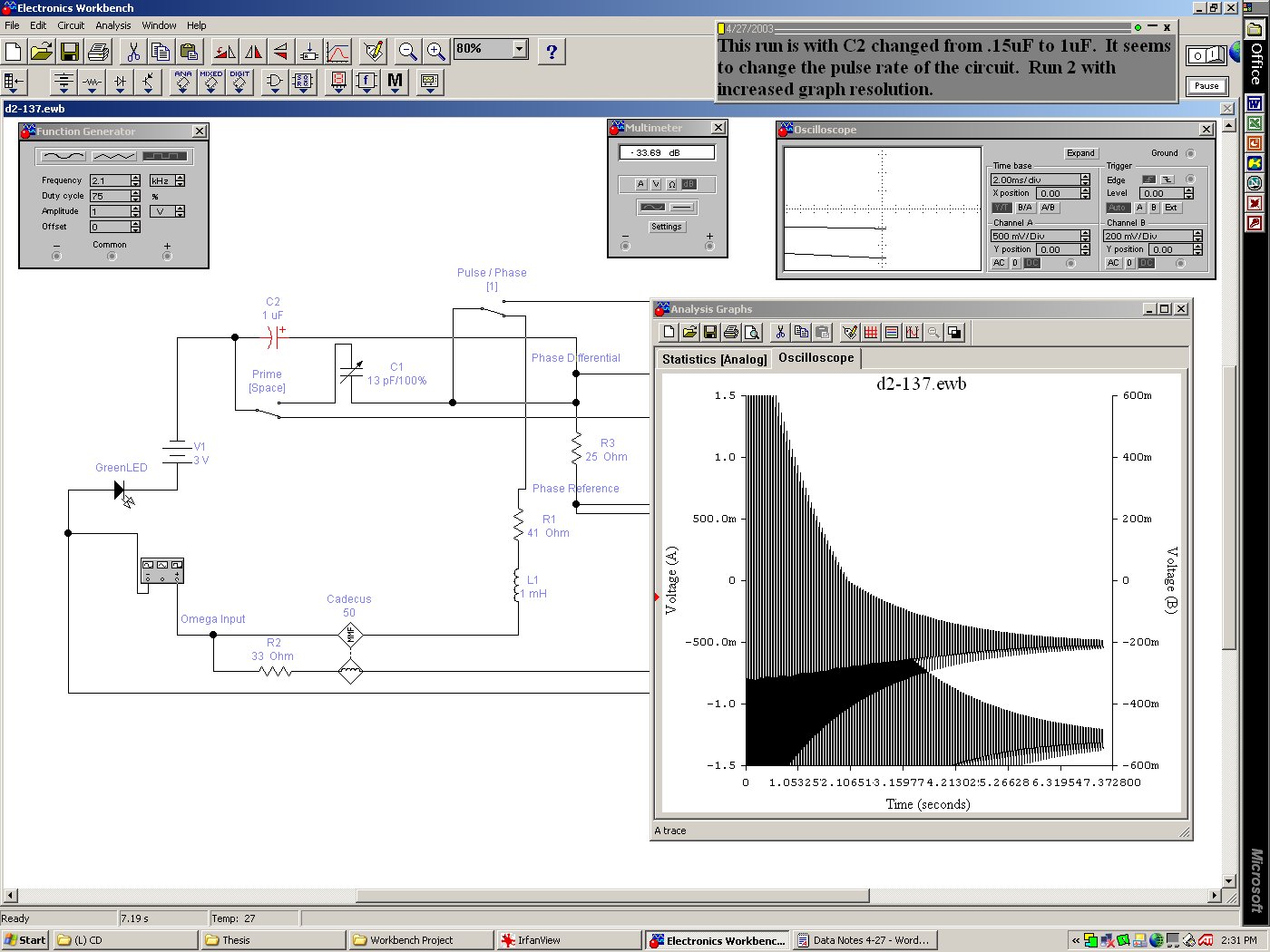Click the blue question mark Help icon
This screenshot has height=952, width=1270.
coord(552,51)
